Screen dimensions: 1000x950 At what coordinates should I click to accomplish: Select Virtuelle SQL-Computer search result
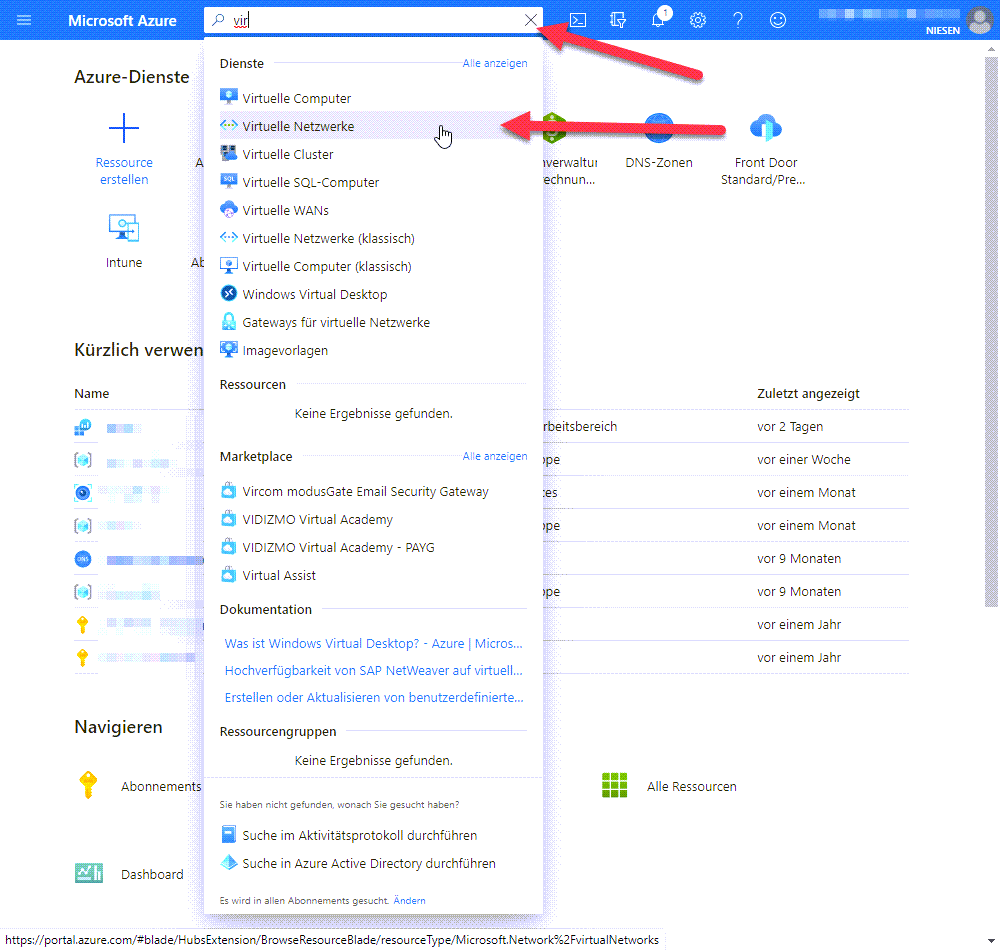click(373, 182)
